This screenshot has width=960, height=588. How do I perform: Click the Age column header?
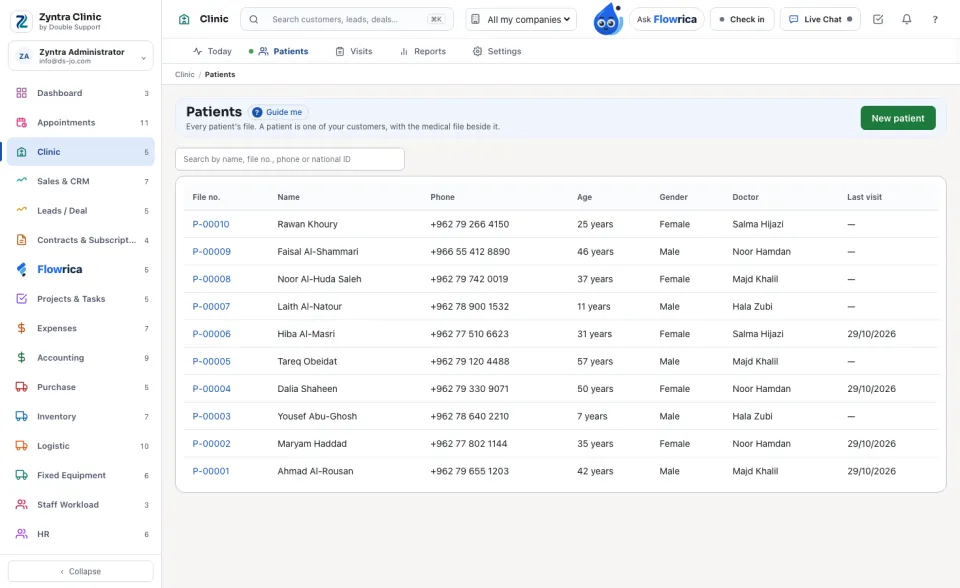(x=584, y=197)
